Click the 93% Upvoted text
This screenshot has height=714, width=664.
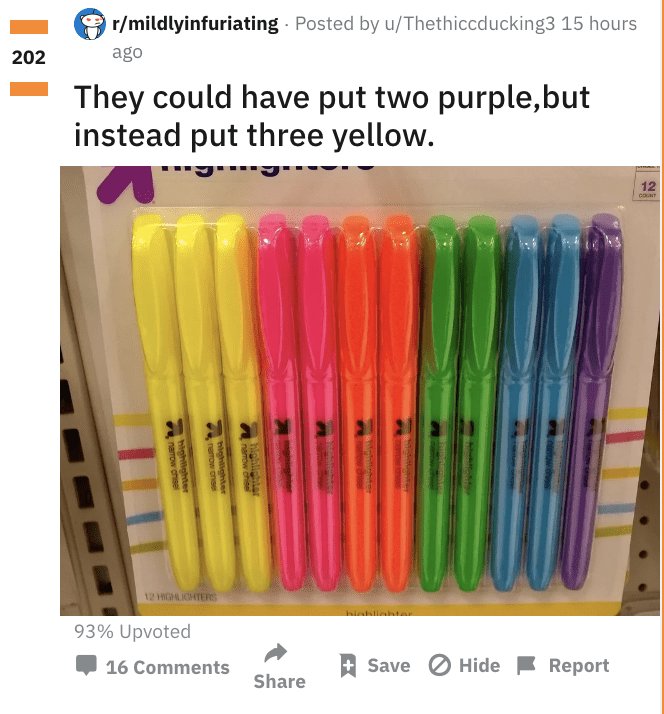[x=133, y=632]
